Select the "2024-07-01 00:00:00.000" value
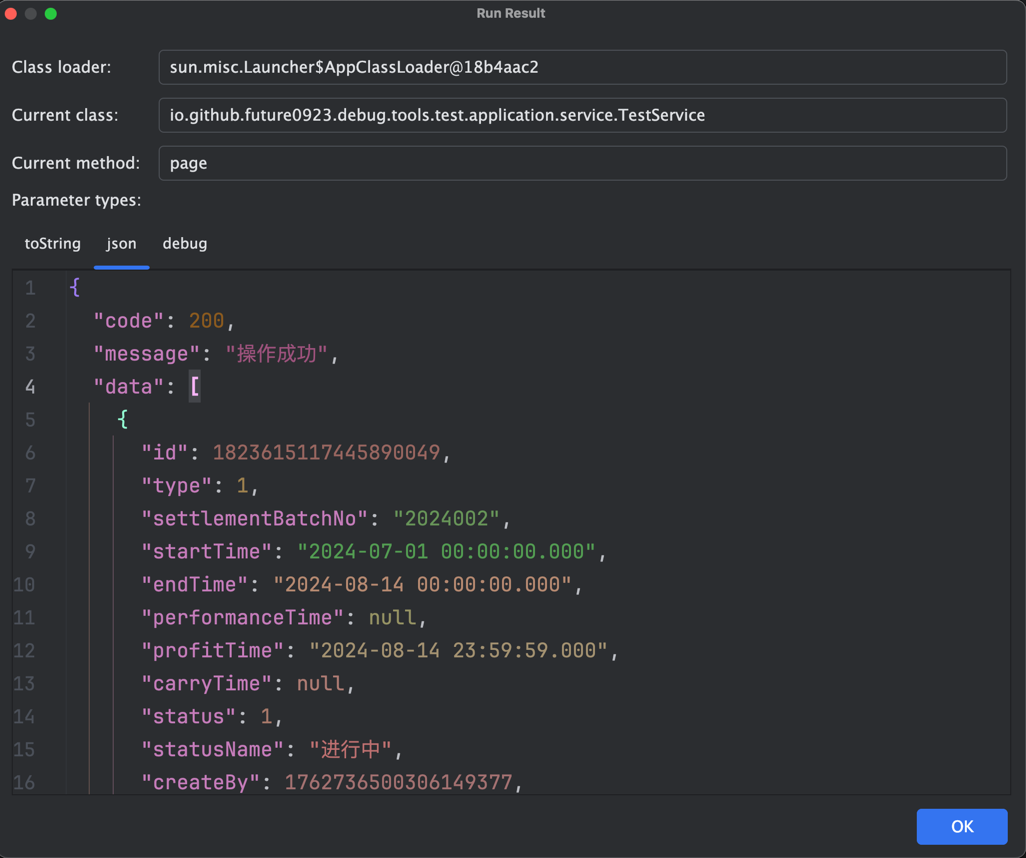Screen dimensions: 1026x858 pos(446,552)
